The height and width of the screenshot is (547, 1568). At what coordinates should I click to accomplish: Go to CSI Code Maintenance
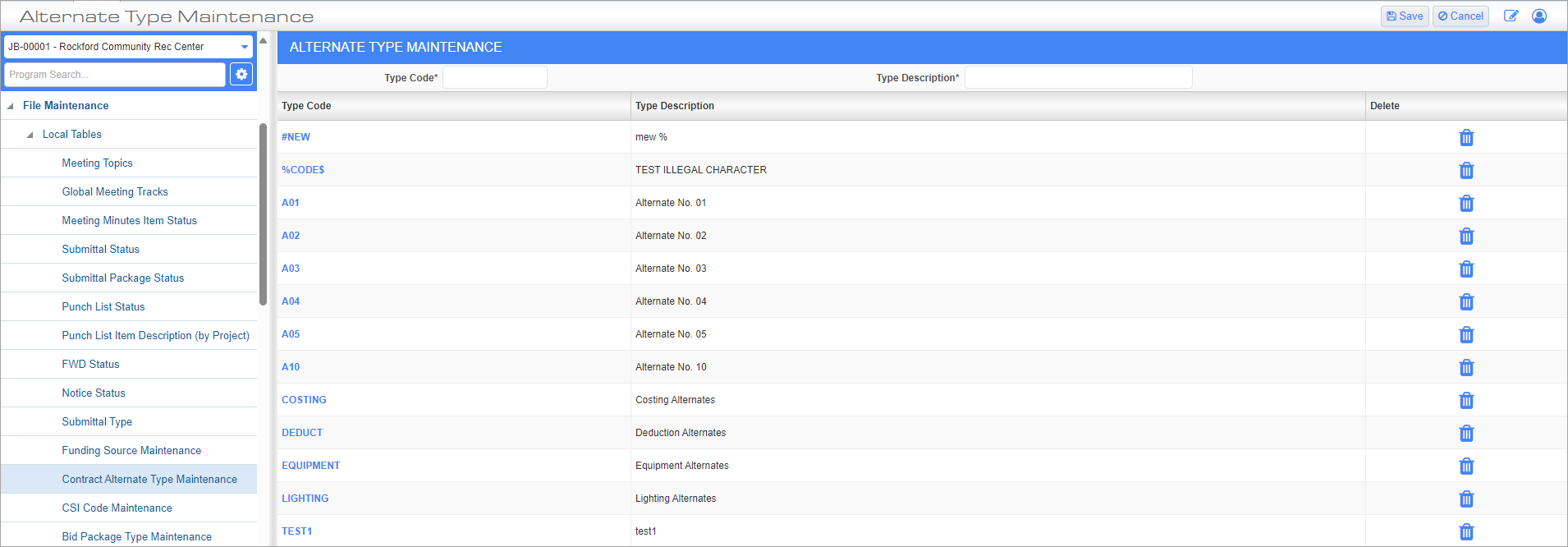117,508
